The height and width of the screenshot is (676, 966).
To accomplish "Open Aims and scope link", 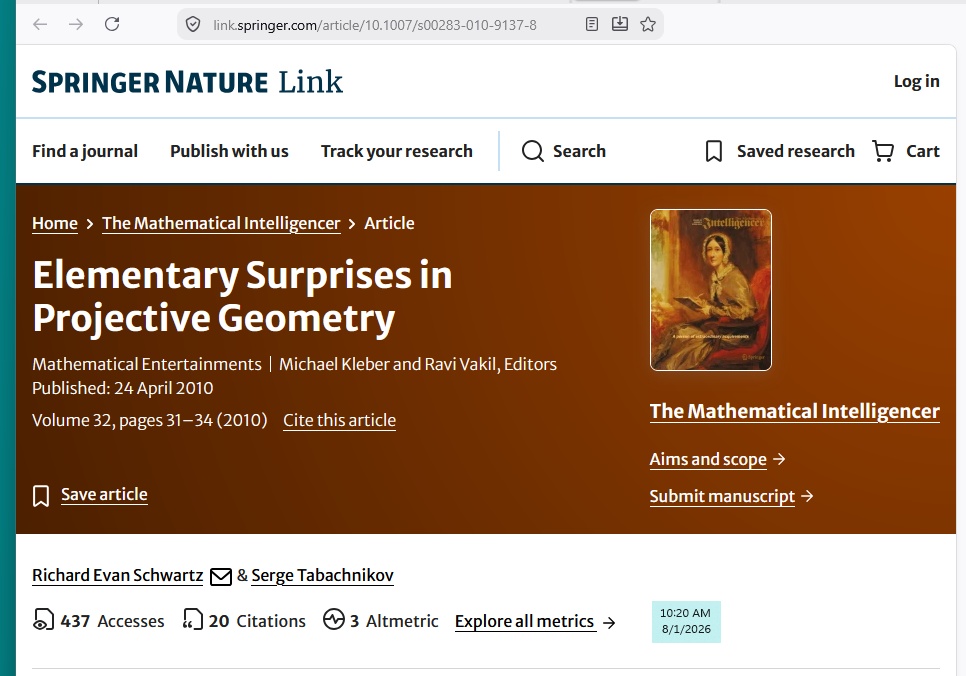I will click(x=708, y=460).
